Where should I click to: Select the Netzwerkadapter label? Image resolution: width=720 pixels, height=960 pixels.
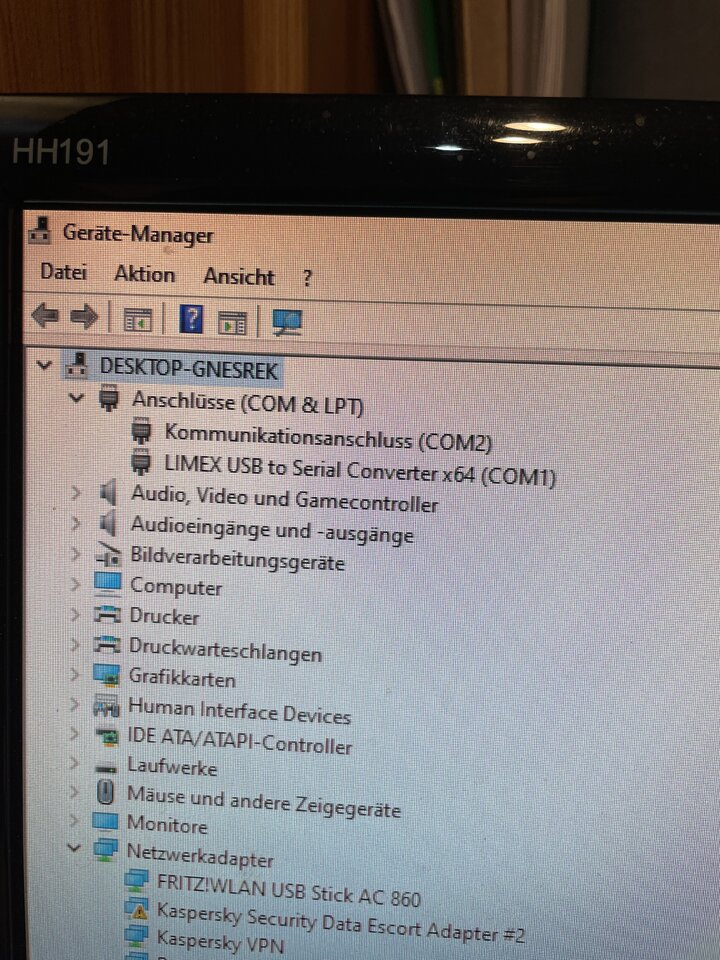pos(200,855)
